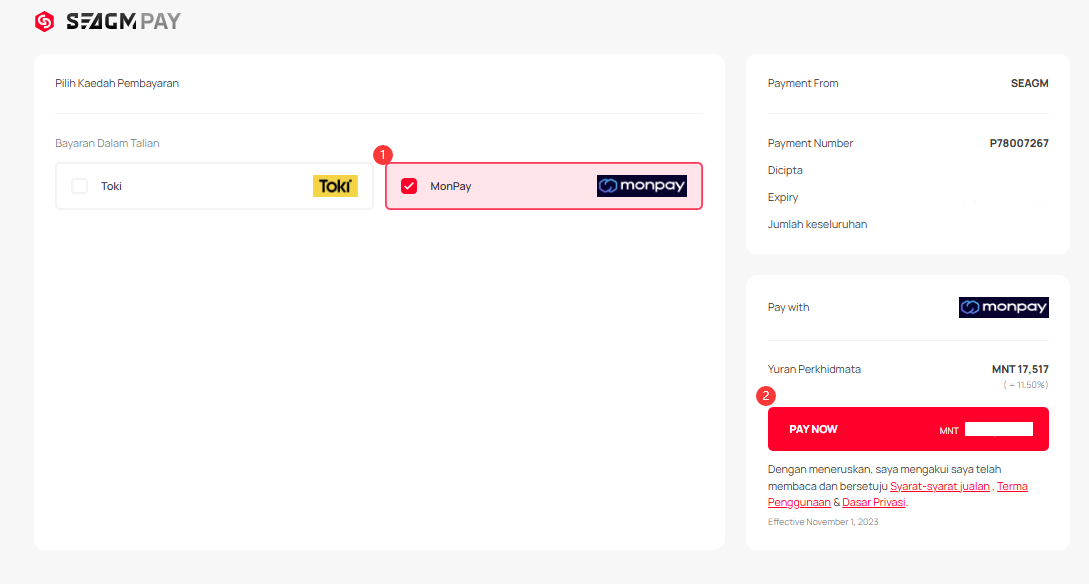Select the Toki payment method label

click(111, 186)
